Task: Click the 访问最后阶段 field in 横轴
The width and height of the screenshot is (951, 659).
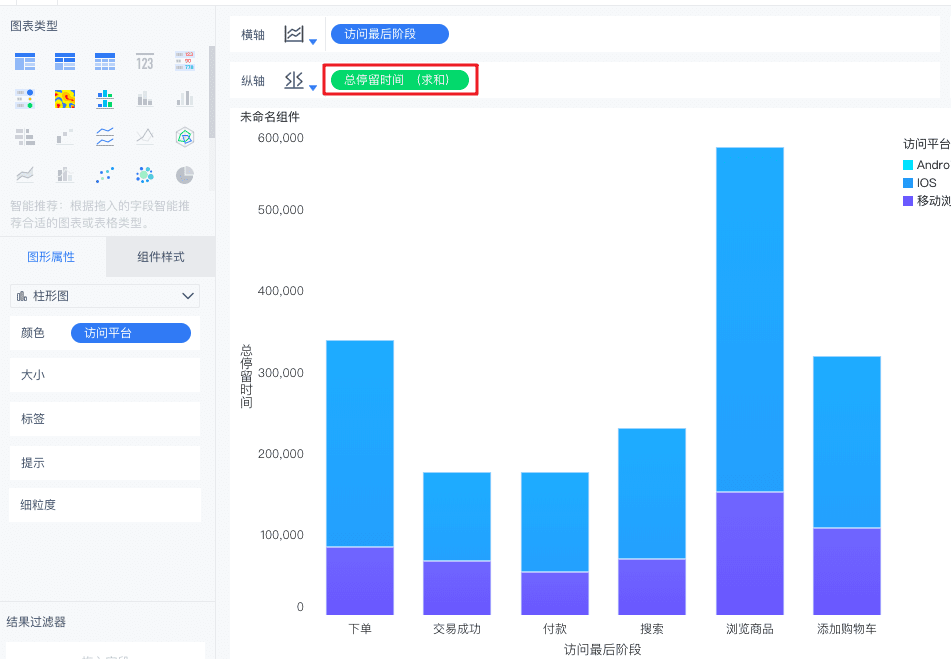Action: pyautogui.click(x=389, y=34)
